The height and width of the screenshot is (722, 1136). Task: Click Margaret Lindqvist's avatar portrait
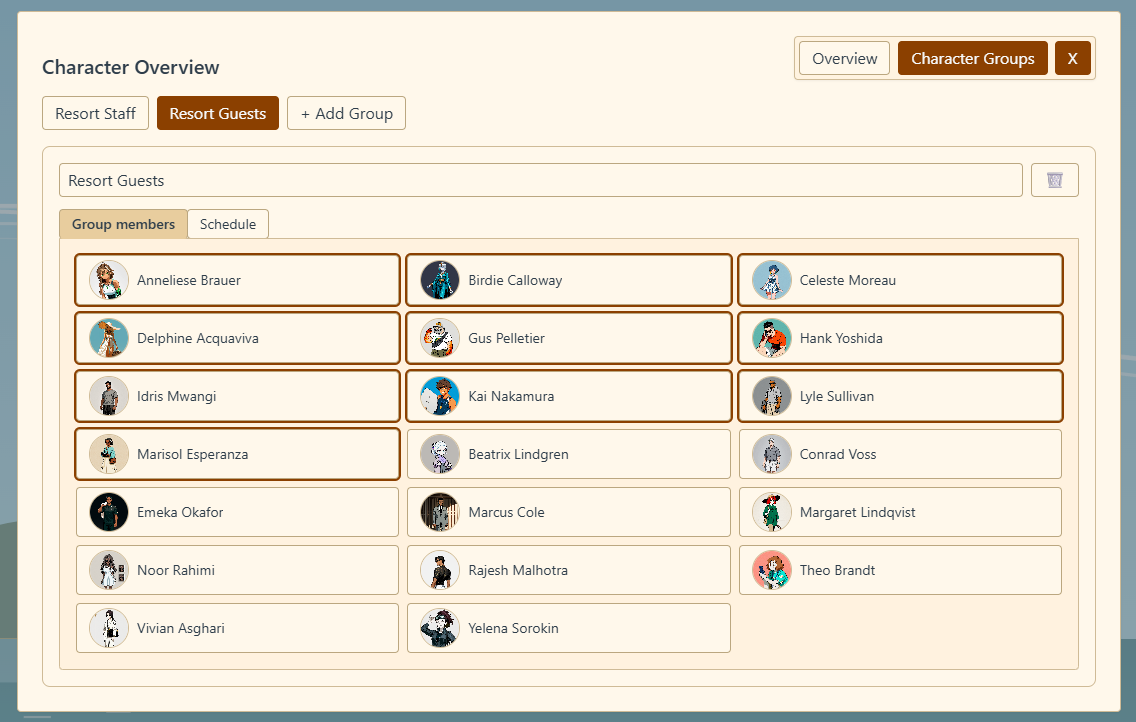click(772, 512)
